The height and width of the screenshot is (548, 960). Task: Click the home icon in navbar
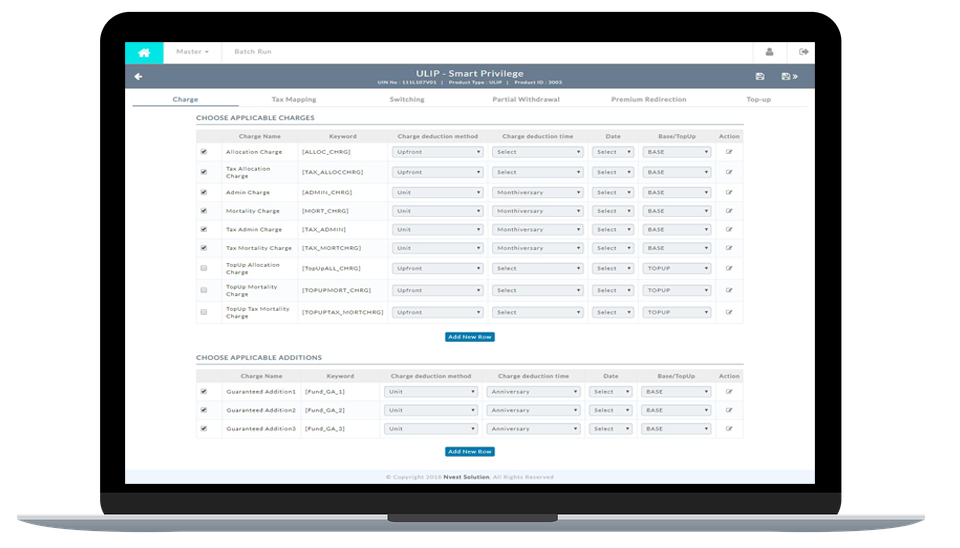(144, 52)
